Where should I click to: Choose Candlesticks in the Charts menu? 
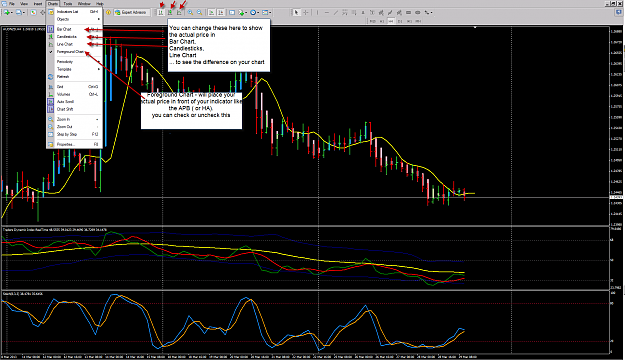pos(74,37)
